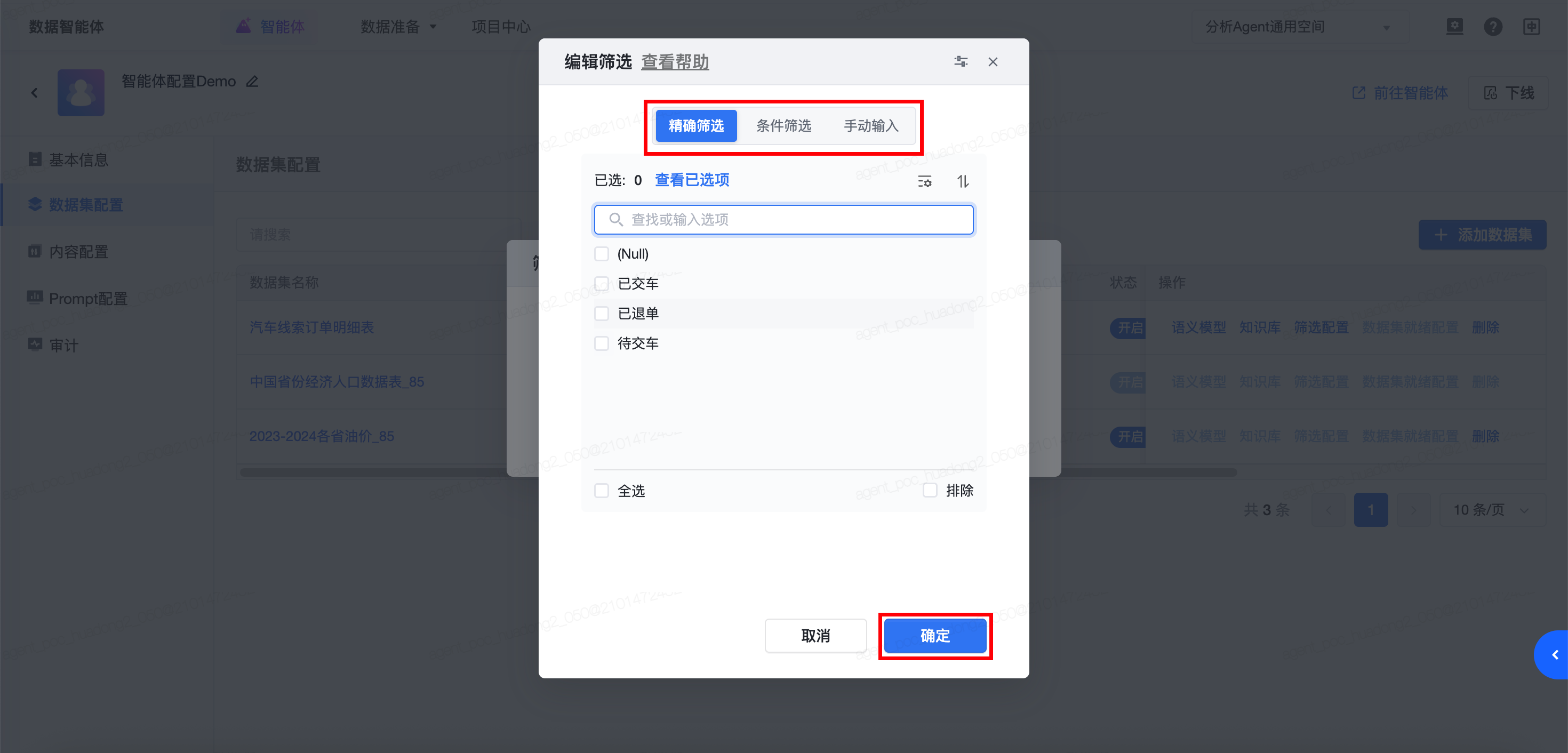
Task: Click 删除 for 汽车线索订单明细表 row
Action: click(1485, 327)
